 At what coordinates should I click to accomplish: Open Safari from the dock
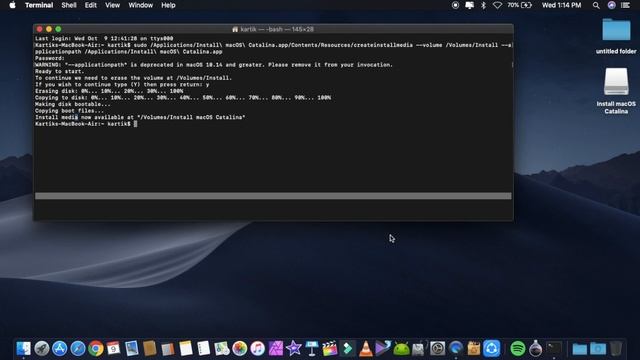click(x=78, y=349)
